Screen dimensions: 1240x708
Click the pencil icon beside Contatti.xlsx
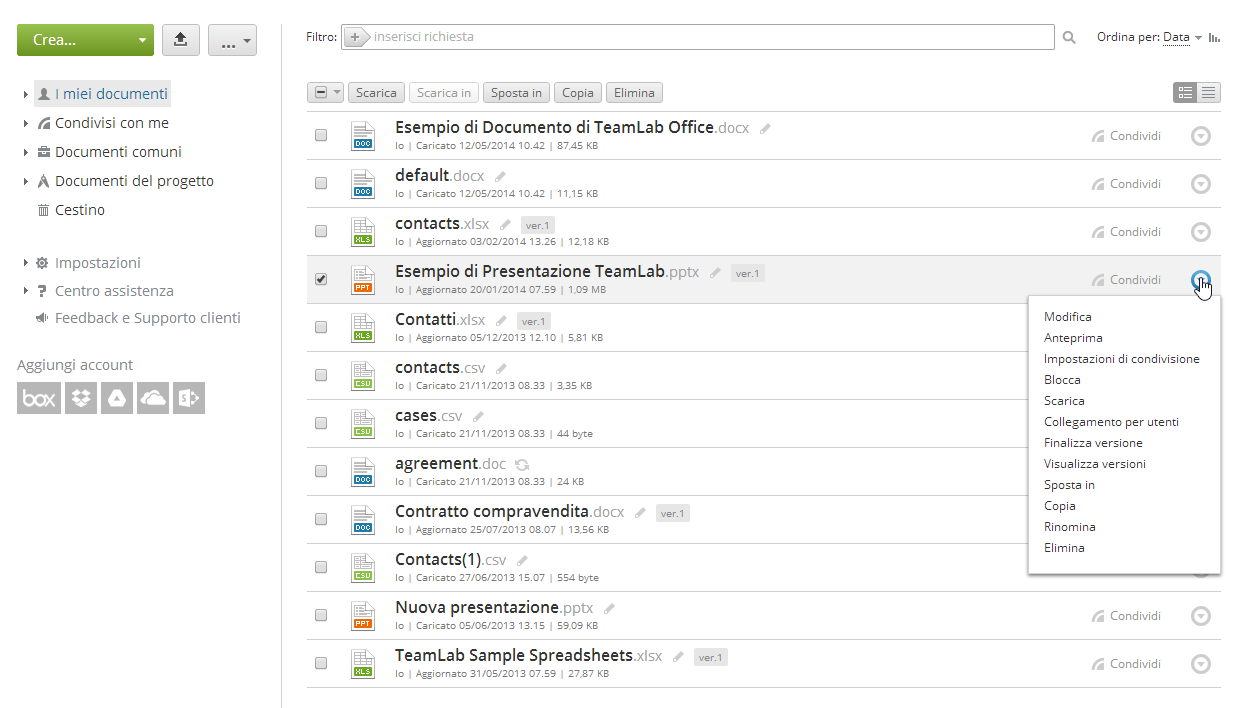click(x=502, y=321)
